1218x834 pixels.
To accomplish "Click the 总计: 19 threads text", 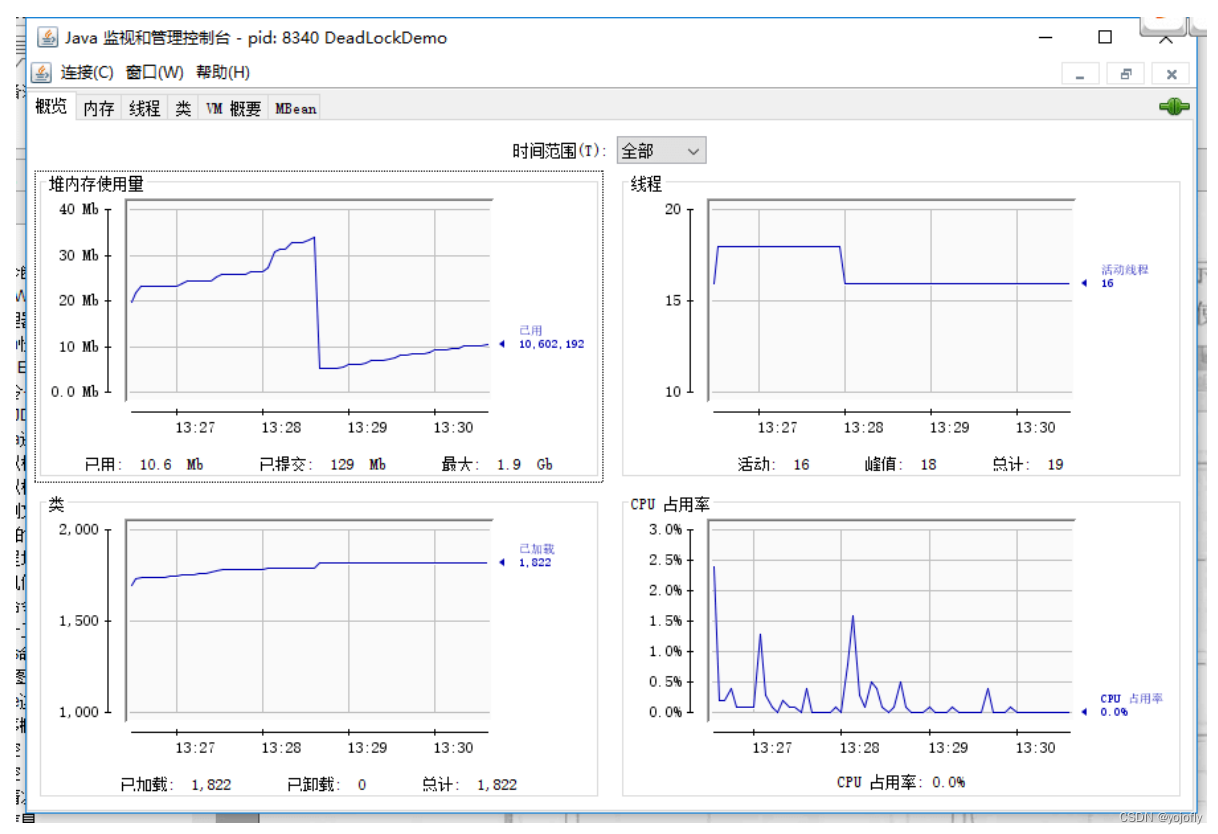I will (x=1027, y=464).
